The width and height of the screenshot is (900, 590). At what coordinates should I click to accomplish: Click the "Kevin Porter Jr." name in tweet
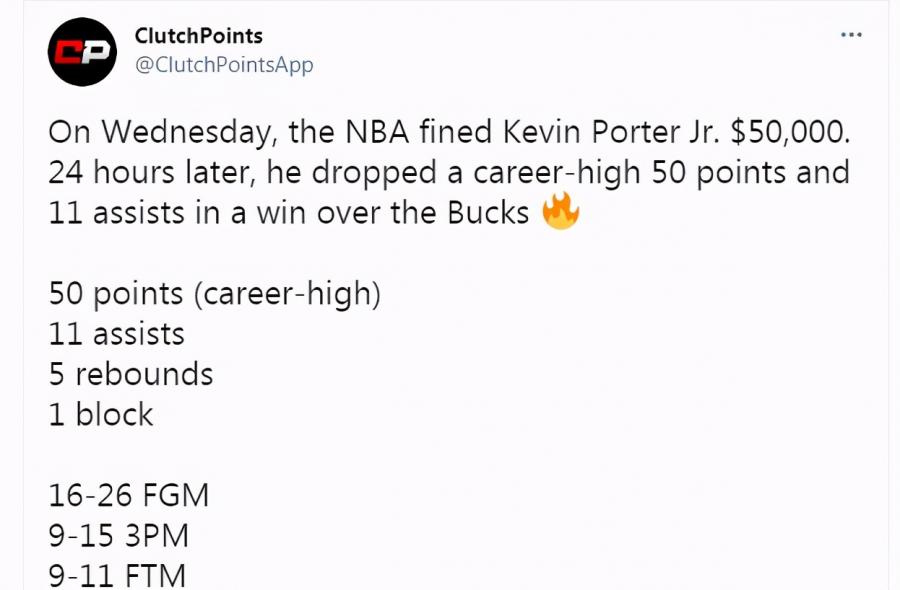(612, 132)
